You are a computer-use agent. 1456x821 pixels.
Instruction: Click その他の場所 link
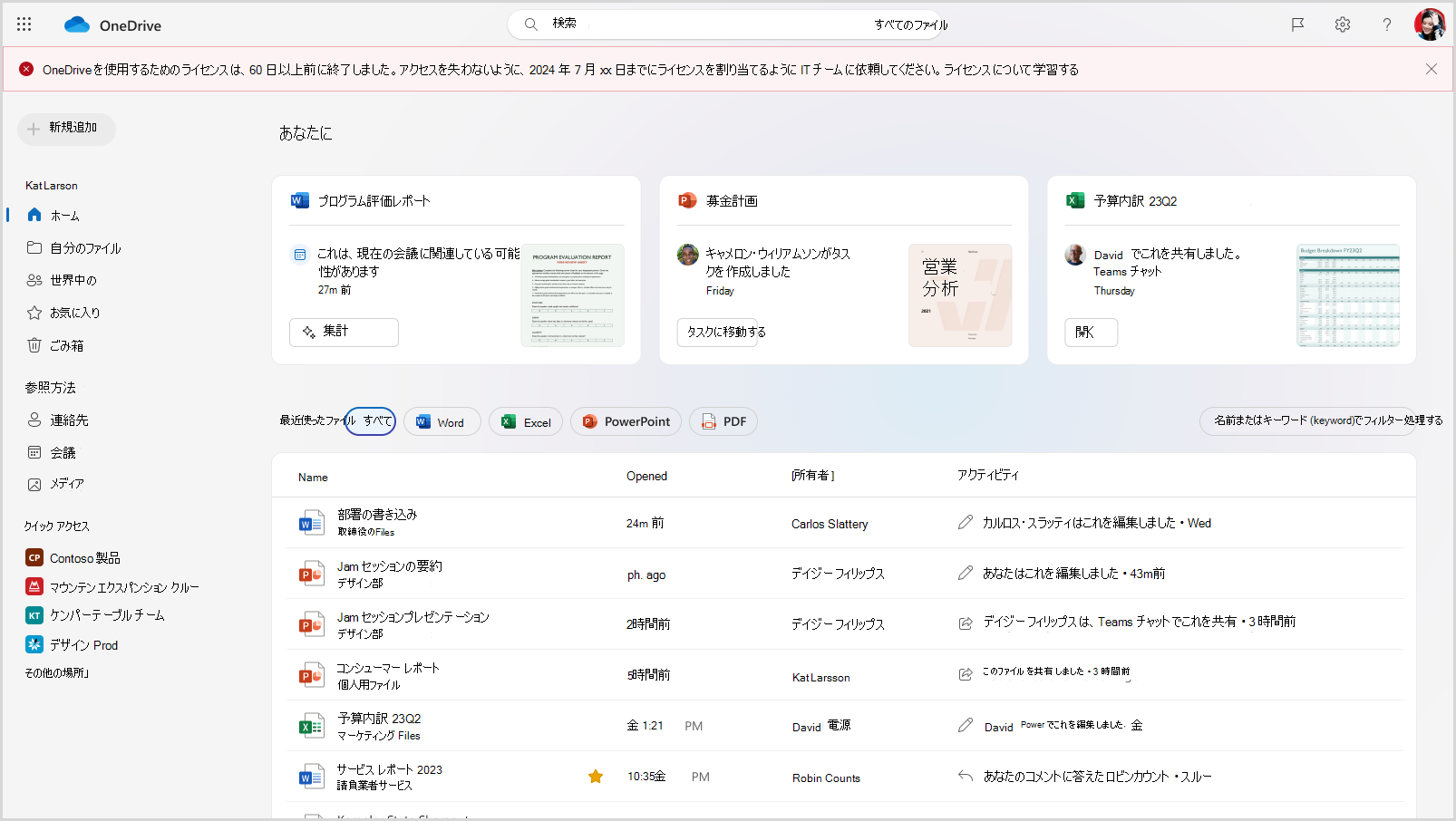pos(57,673)
